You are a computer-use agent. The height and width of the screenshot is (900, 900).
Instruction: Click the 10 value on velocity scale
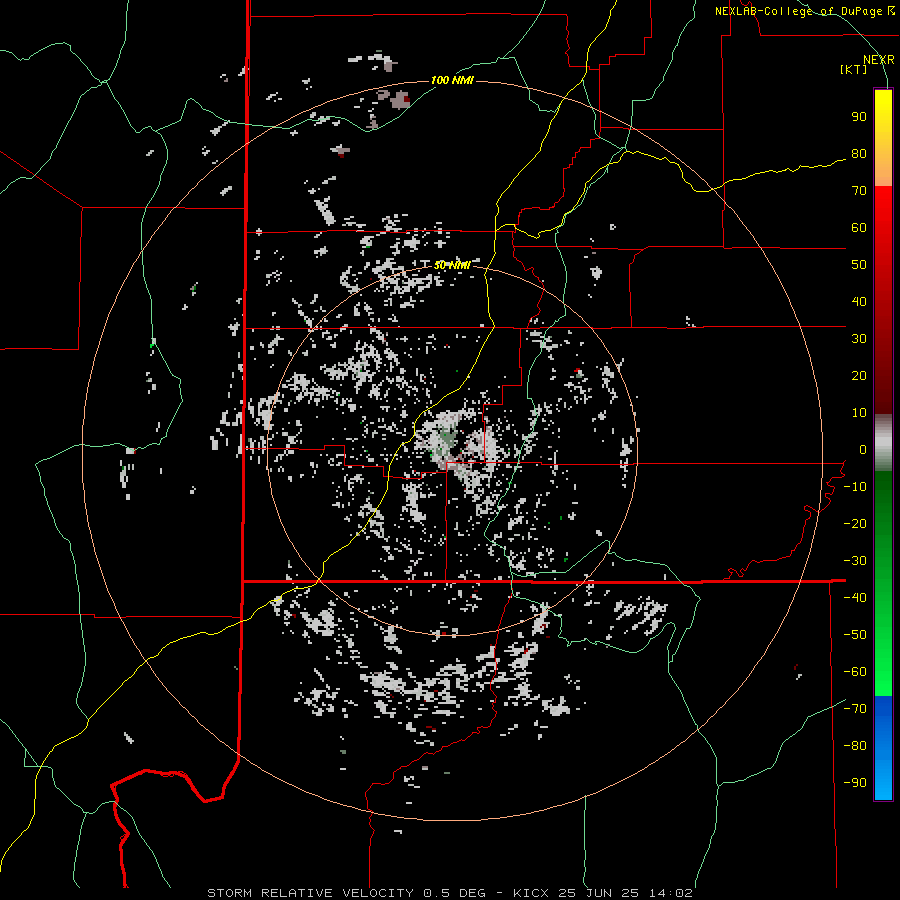pyautogui.click(x=859, y=413)
